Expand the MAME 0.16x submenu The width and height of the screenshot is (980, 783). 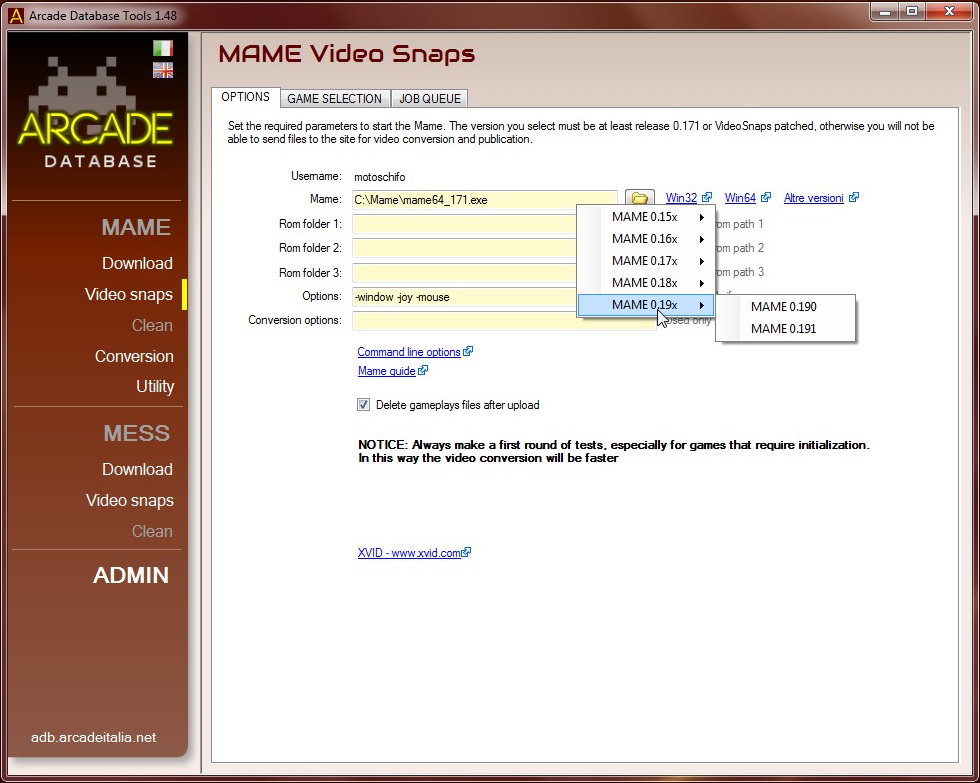pos(646,239)
